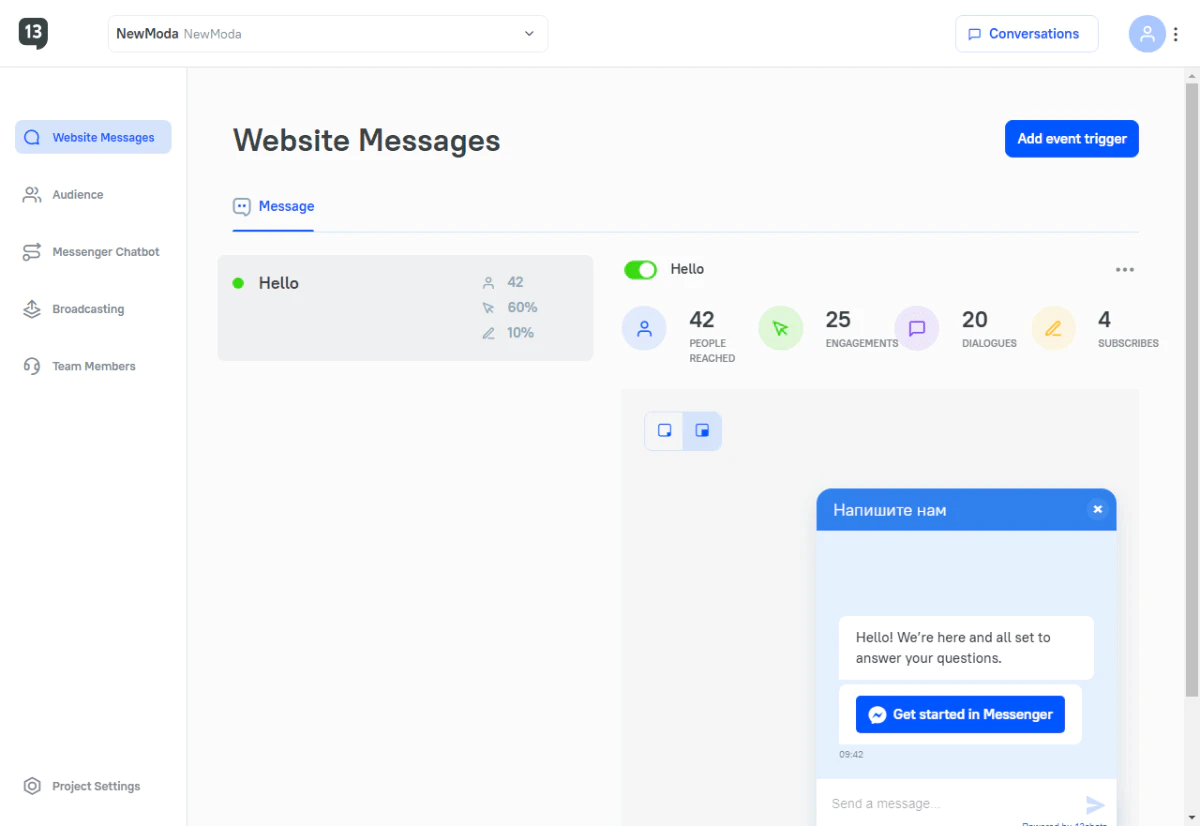
Task: Expand the NewModa project dropdown
Action: [328, 34]
